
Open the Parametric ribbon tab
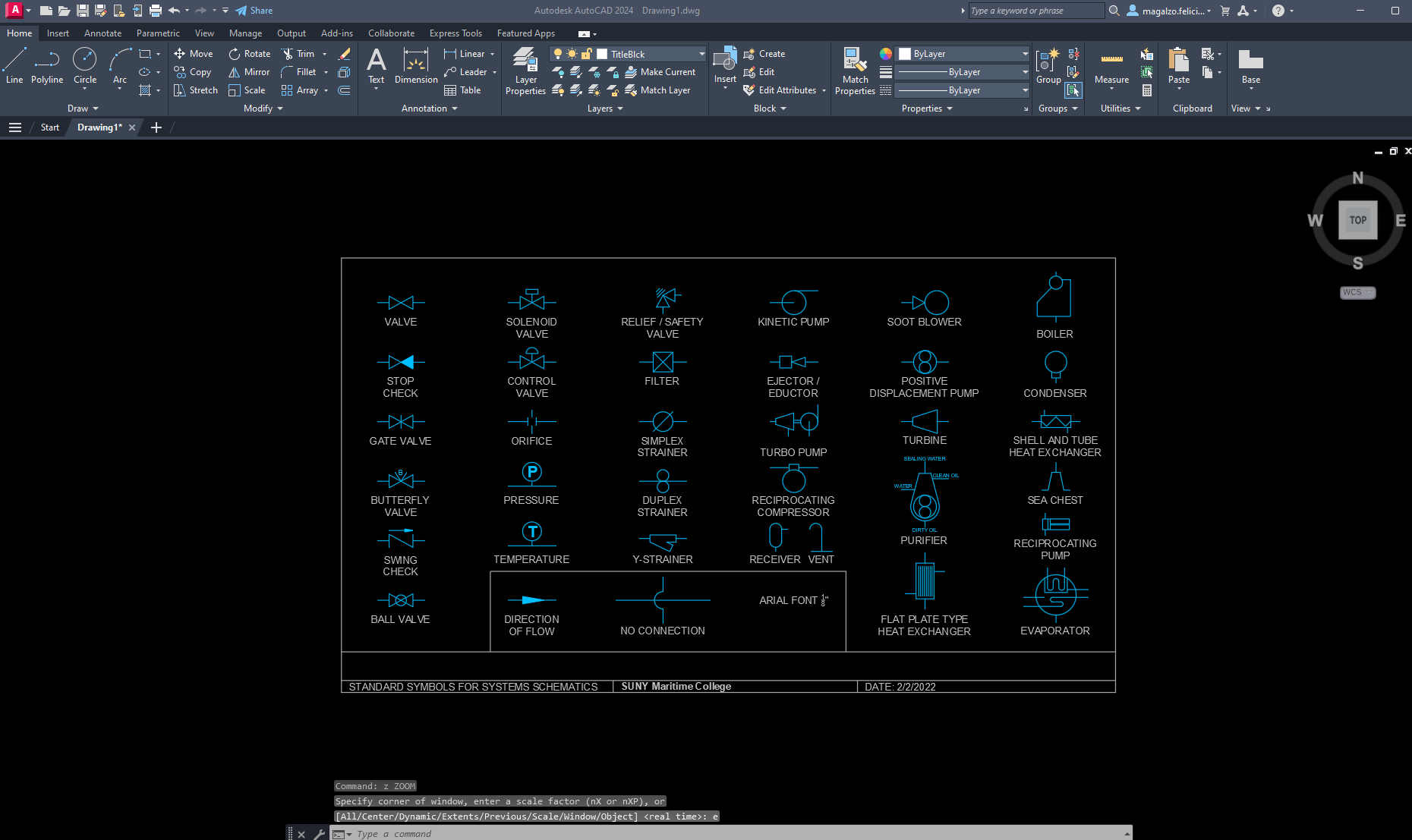[158, 33]
